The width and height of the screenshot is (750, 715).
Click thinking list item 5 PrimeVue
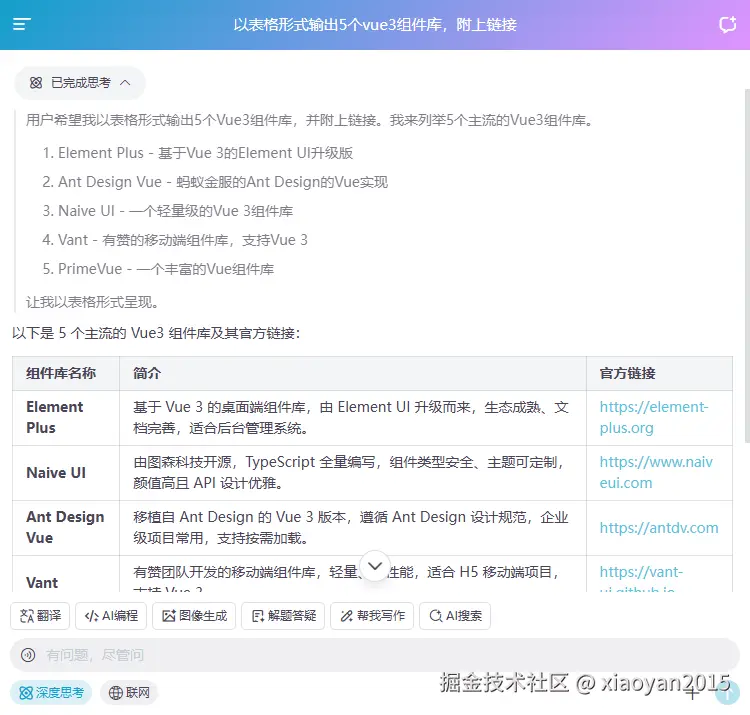coord(158,269)
